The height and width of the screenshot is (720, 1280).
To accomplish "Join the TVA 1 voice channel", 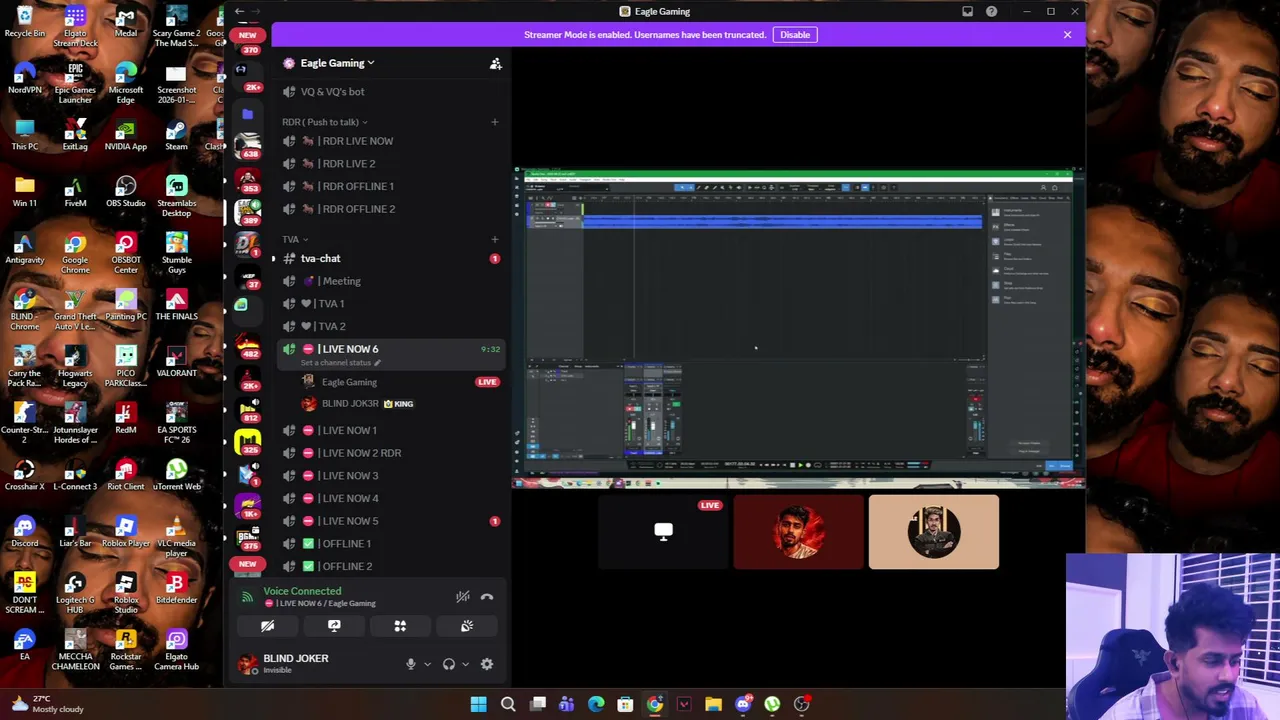I will (390, 304).
